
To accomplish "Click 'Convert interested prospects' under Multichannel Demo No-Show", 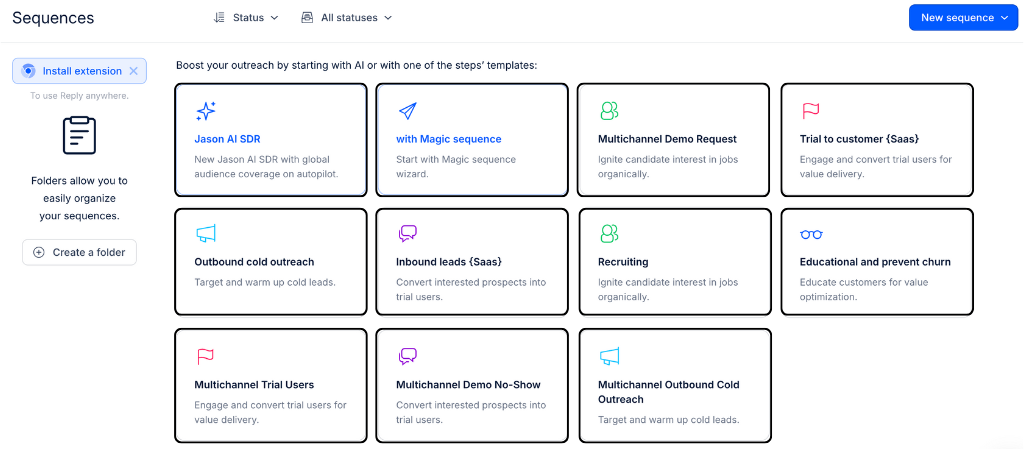I will 471,412.
